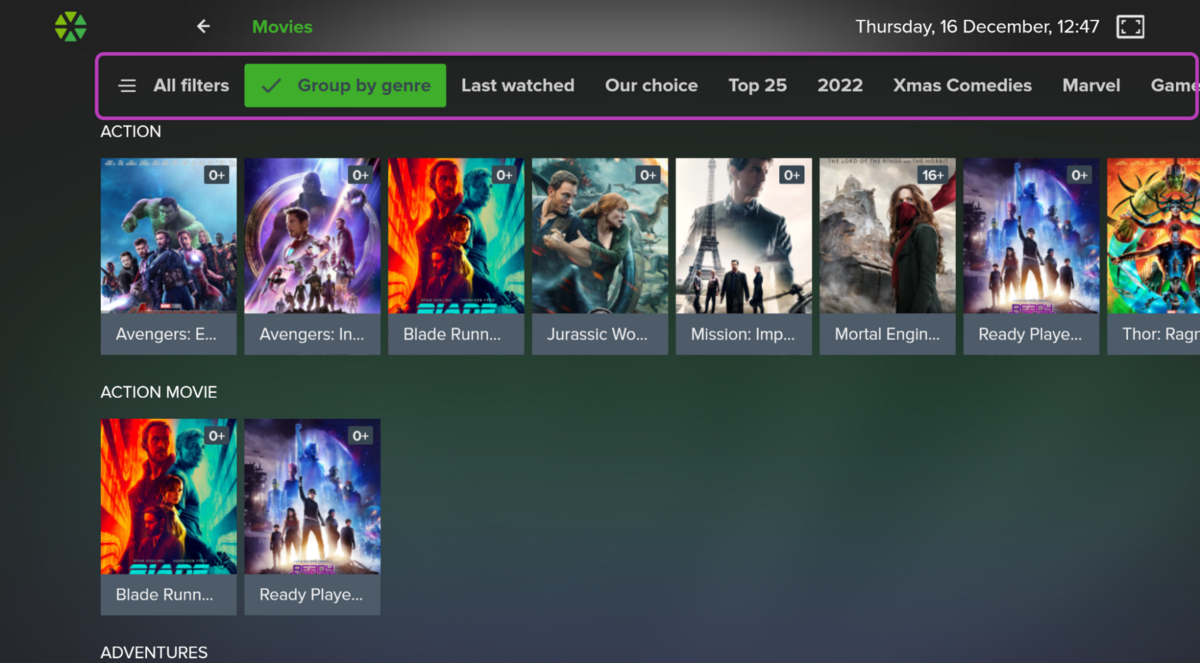Open the Mortal Engin... movie card
The height and width of the screenshot is (663, 1200).
(888, 256)
